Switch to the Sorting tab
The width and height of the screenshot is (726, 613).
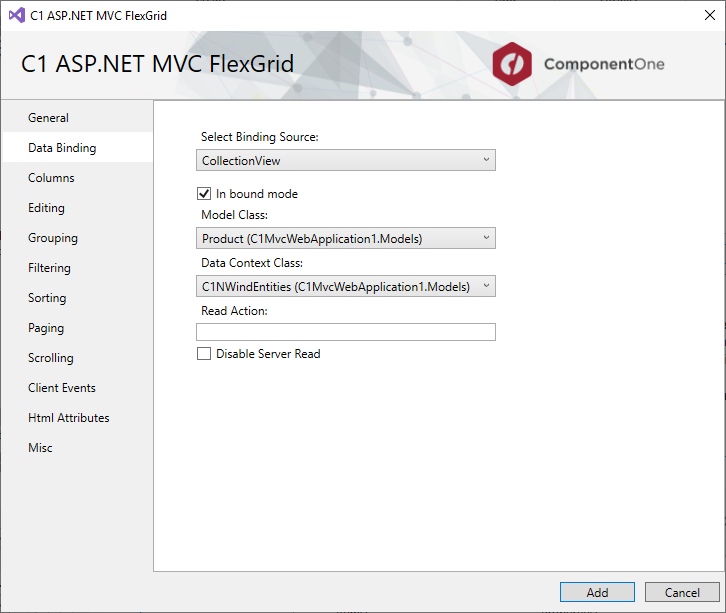click(47, 298)
